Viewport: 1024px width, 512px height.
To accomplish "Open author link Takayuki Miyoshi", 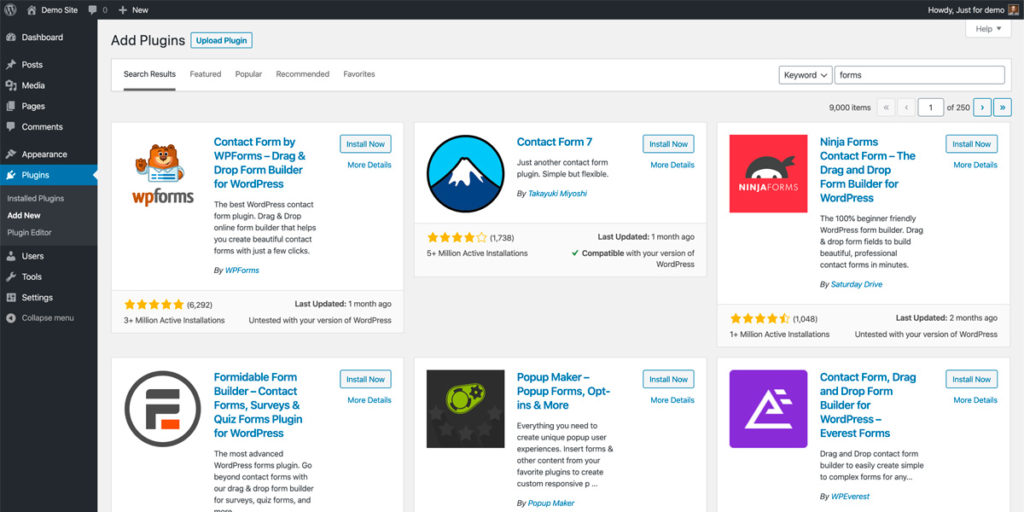I will [557, 194].
